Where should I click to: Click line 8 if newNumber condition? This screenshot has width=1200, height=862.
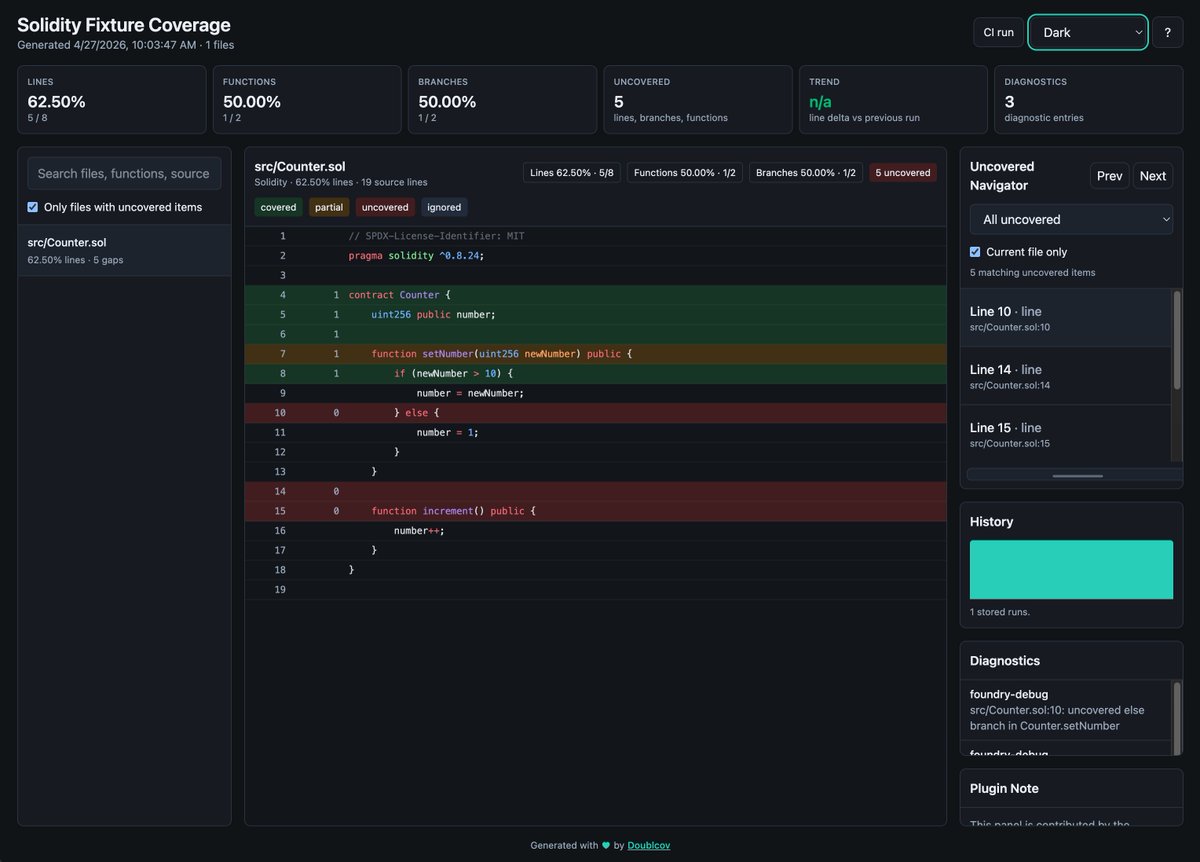596,373
